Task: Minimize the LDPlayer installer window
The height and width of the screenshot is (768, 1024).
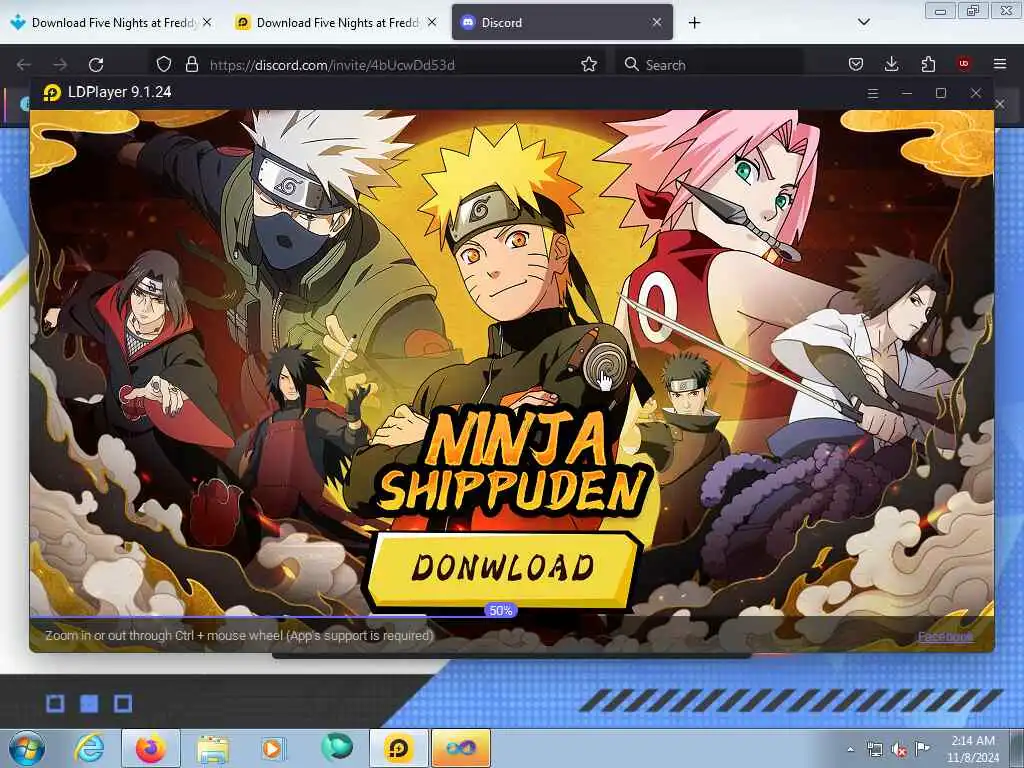Action: pyautogui.click(x=906, y=93)
